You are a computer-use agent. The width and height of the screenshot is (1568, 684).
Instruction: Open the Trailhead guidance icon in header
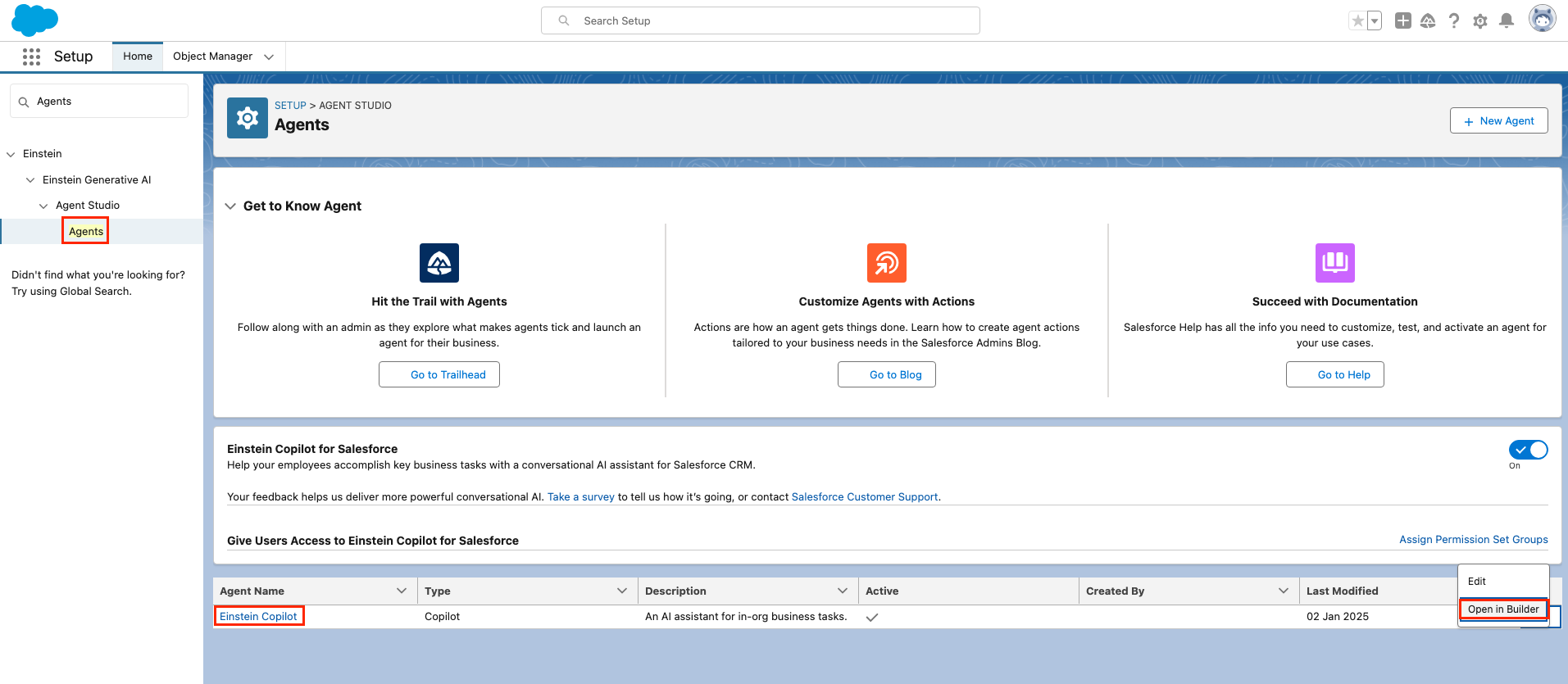click(1428, 20)
